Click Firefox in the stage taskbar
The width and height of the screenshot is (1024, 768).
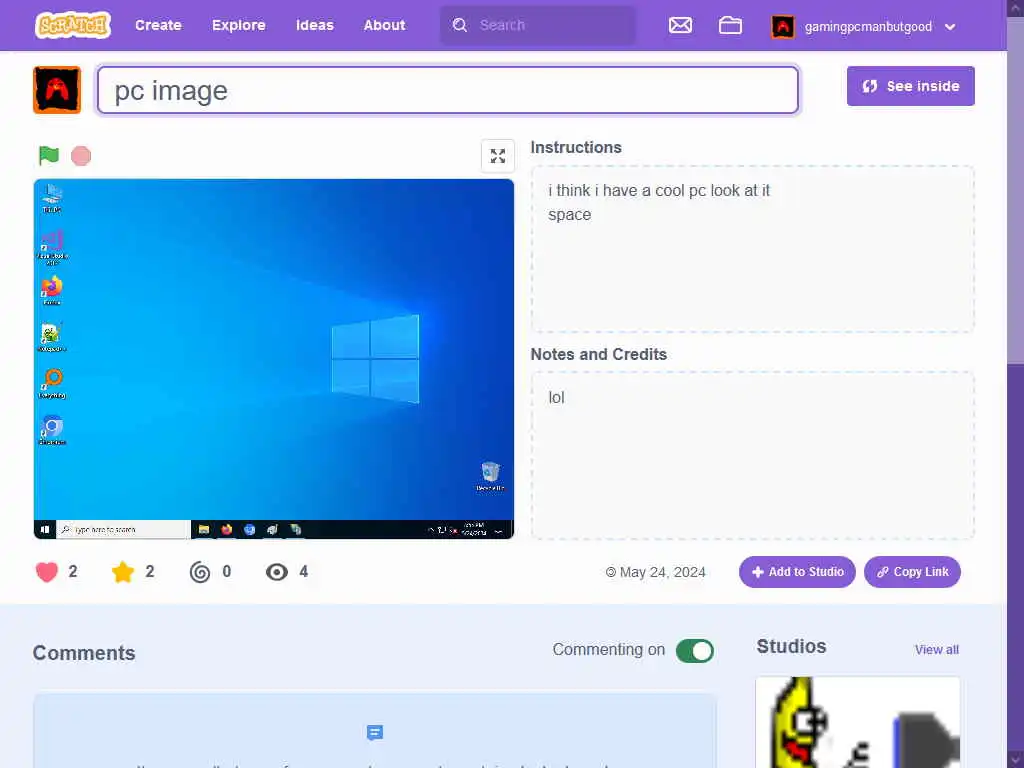click(x=227, y=530)
